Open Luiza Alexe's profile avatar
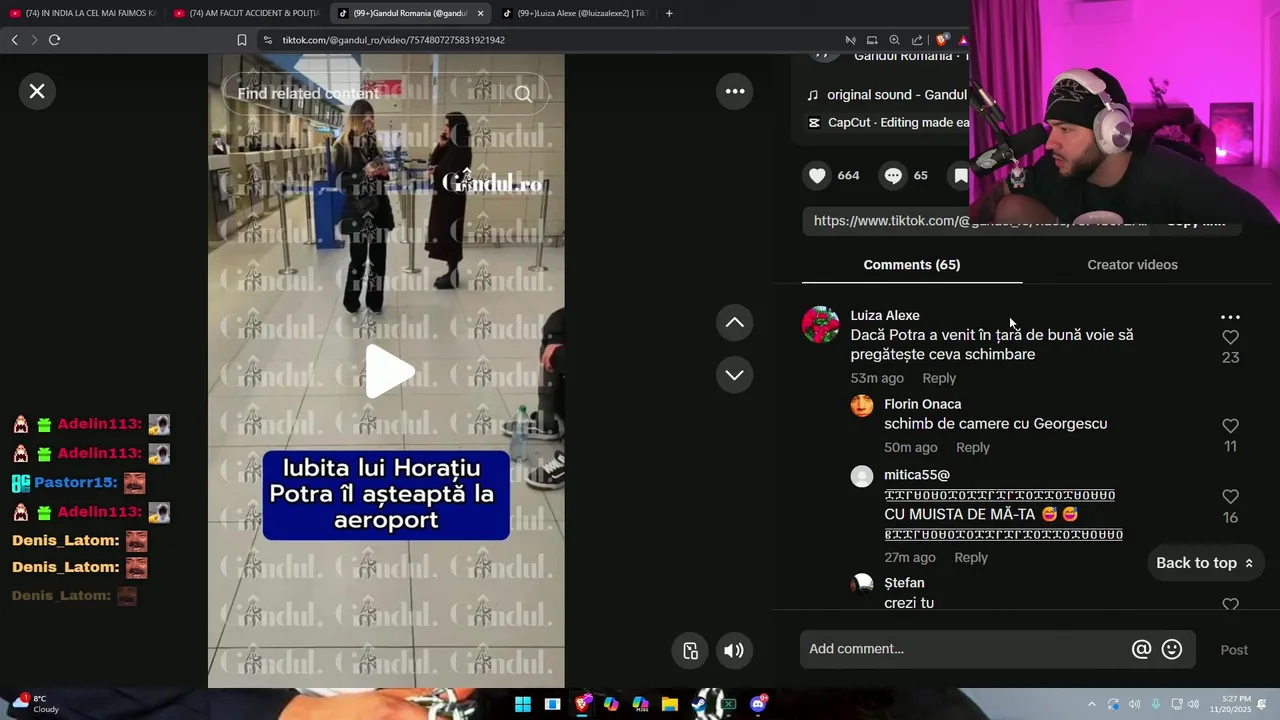This screenshot has width=1280, height=720. 821,325
